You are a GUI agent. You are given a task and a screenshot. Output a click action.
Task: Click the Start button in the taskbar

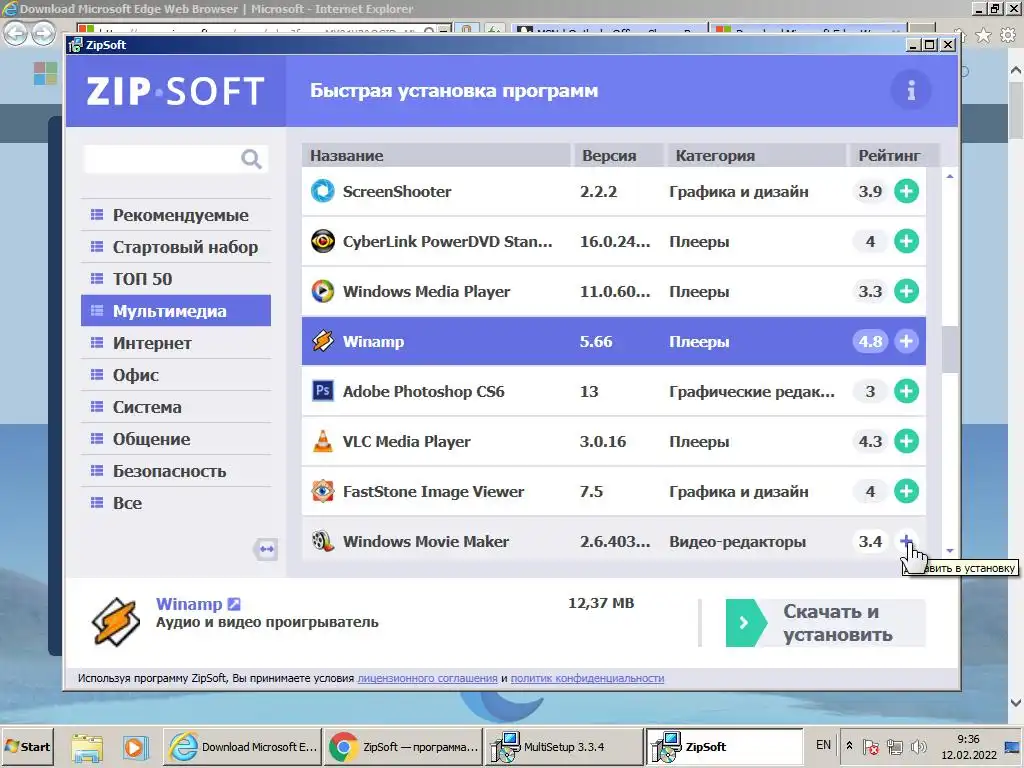click(x=27, y=746)
